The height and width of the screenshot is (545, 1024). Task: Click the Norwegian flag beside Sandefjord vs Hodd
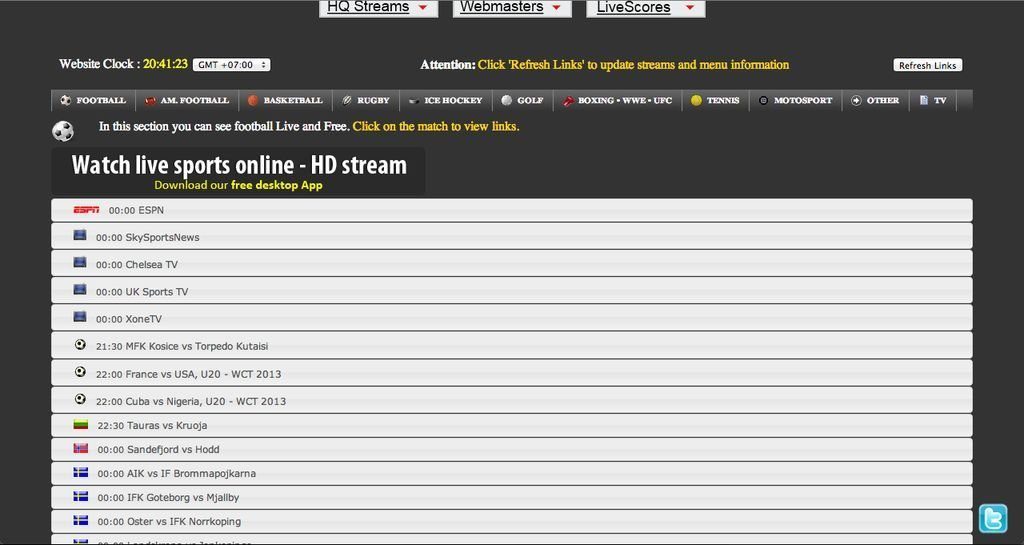point(80,448)
